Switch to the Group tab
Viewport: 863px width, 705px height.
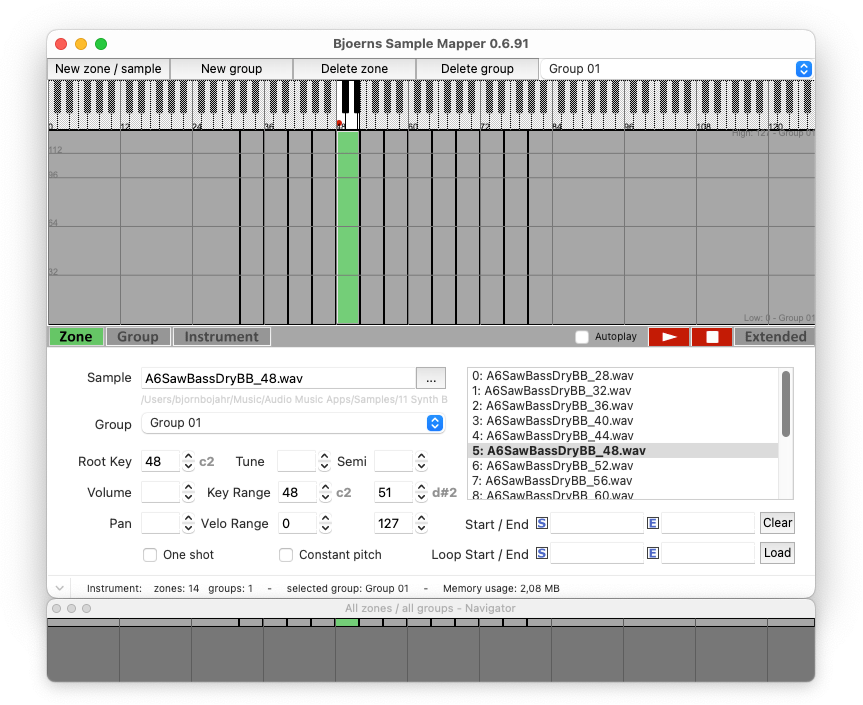pyautogui.click(x=138, y=337)
